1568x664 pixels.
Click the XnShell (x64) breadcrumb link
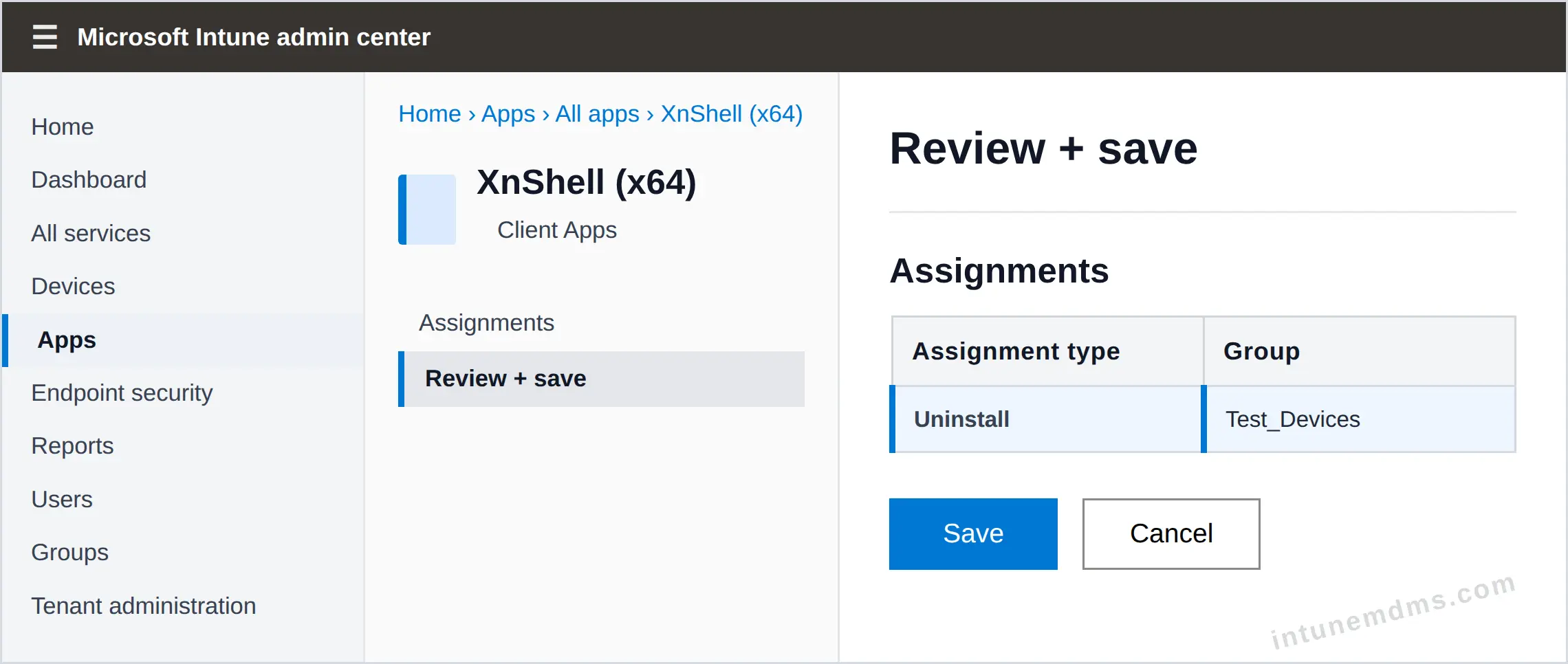coord(732,114)
